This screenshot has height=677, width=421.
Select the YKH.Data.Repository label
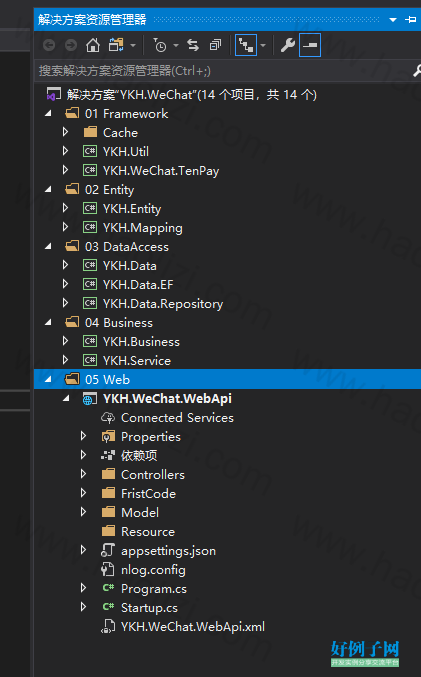pos(163,304)
